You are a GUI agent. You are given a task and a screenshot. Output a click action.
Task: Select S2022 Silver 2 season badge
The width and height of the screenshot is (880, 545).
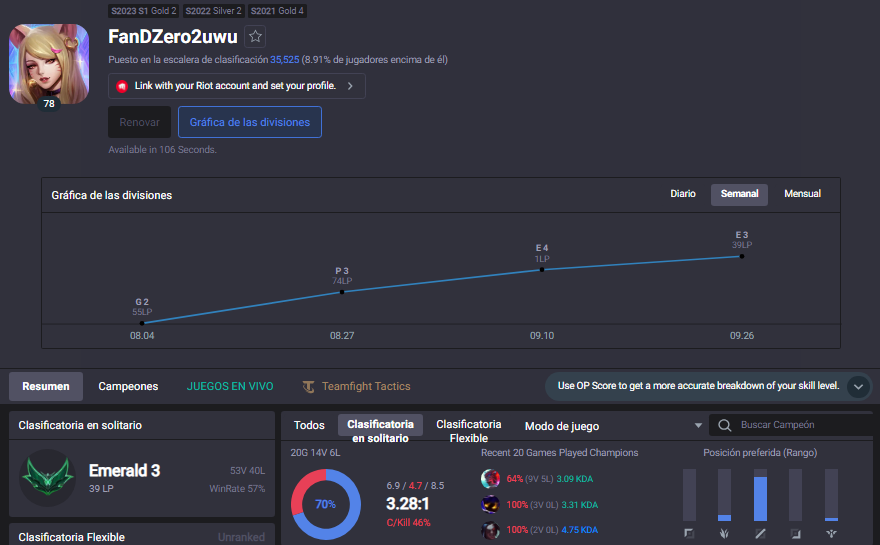pos(213,11)
